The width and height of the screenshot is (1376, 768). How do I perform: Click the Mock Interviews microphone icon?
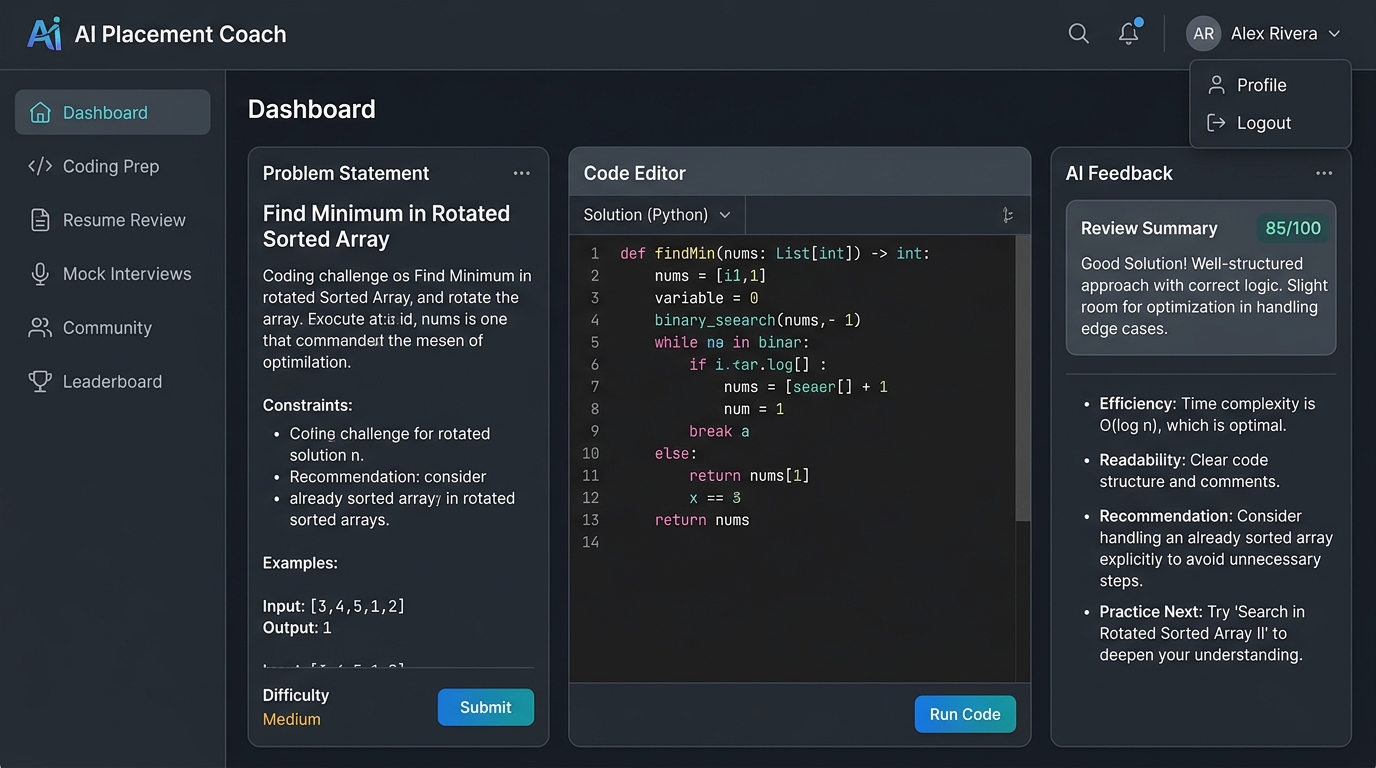(x=40, y=274)
